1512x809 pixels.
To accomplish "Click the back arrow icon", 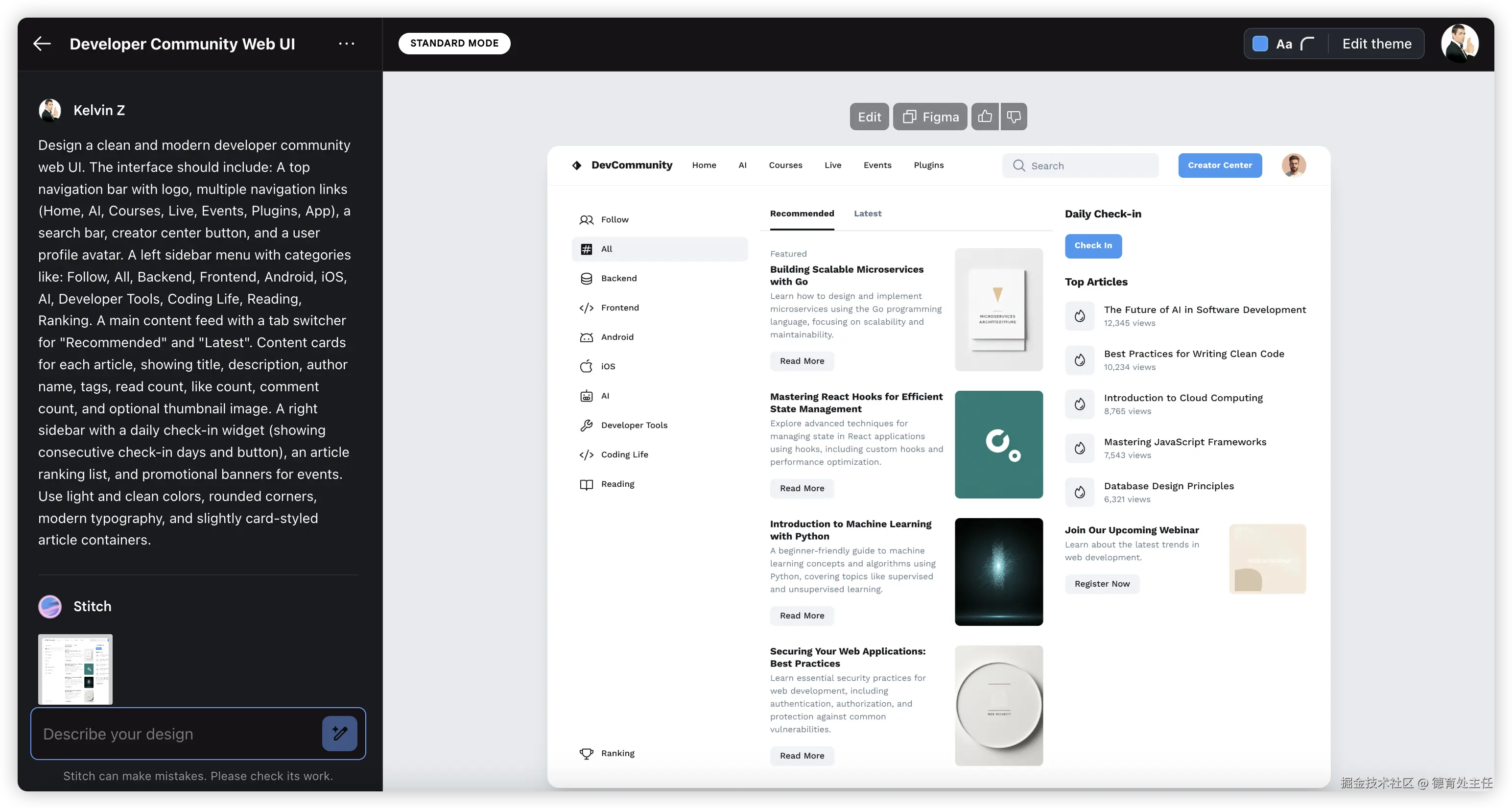I will pos(42,44).
